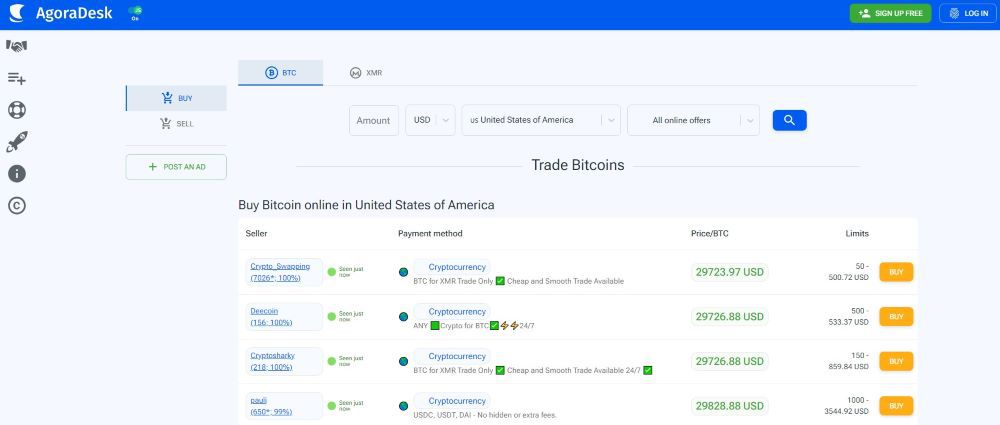The height and width of the screenshot is (425, 1000).
Task: Expand the All online offers dropdown
Action: [693, 120]
